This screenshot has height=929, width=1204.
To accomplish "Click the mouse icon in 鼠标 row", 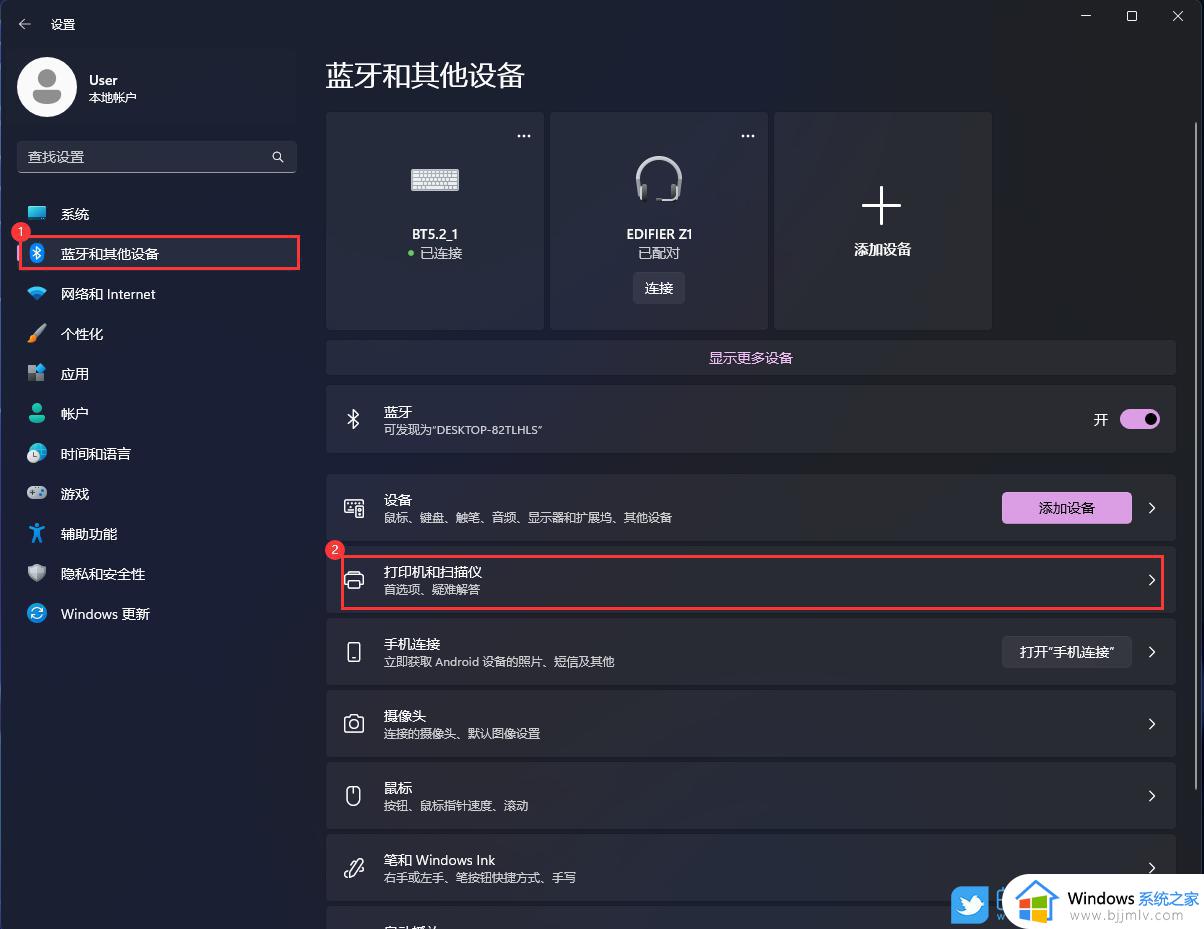I will [353, 796].
